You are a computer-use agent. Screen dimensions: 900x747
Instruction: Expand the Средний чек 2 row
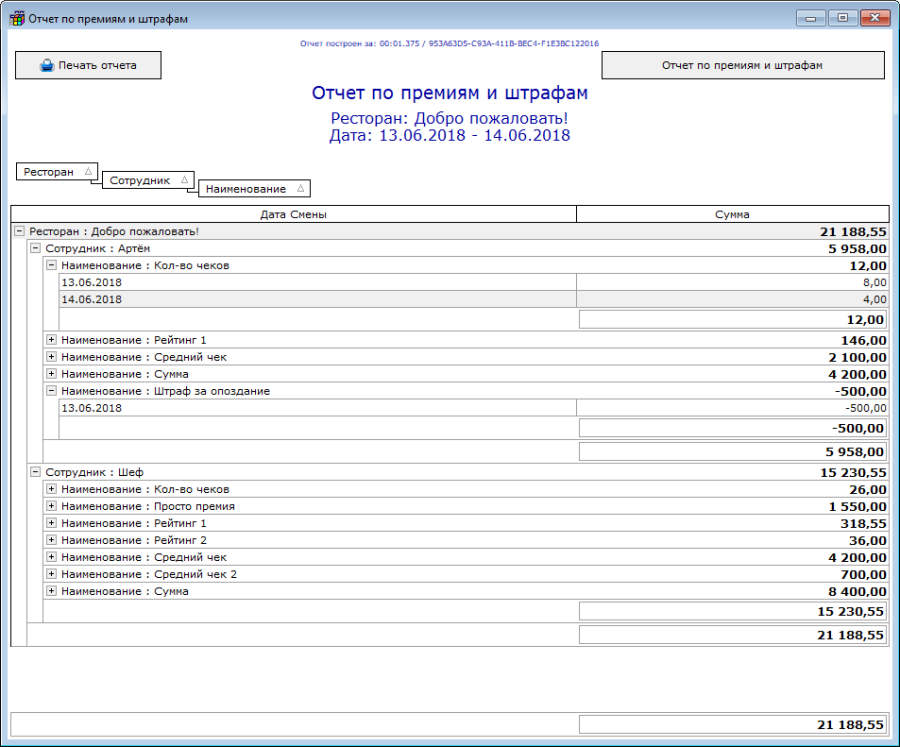(51, 575)
